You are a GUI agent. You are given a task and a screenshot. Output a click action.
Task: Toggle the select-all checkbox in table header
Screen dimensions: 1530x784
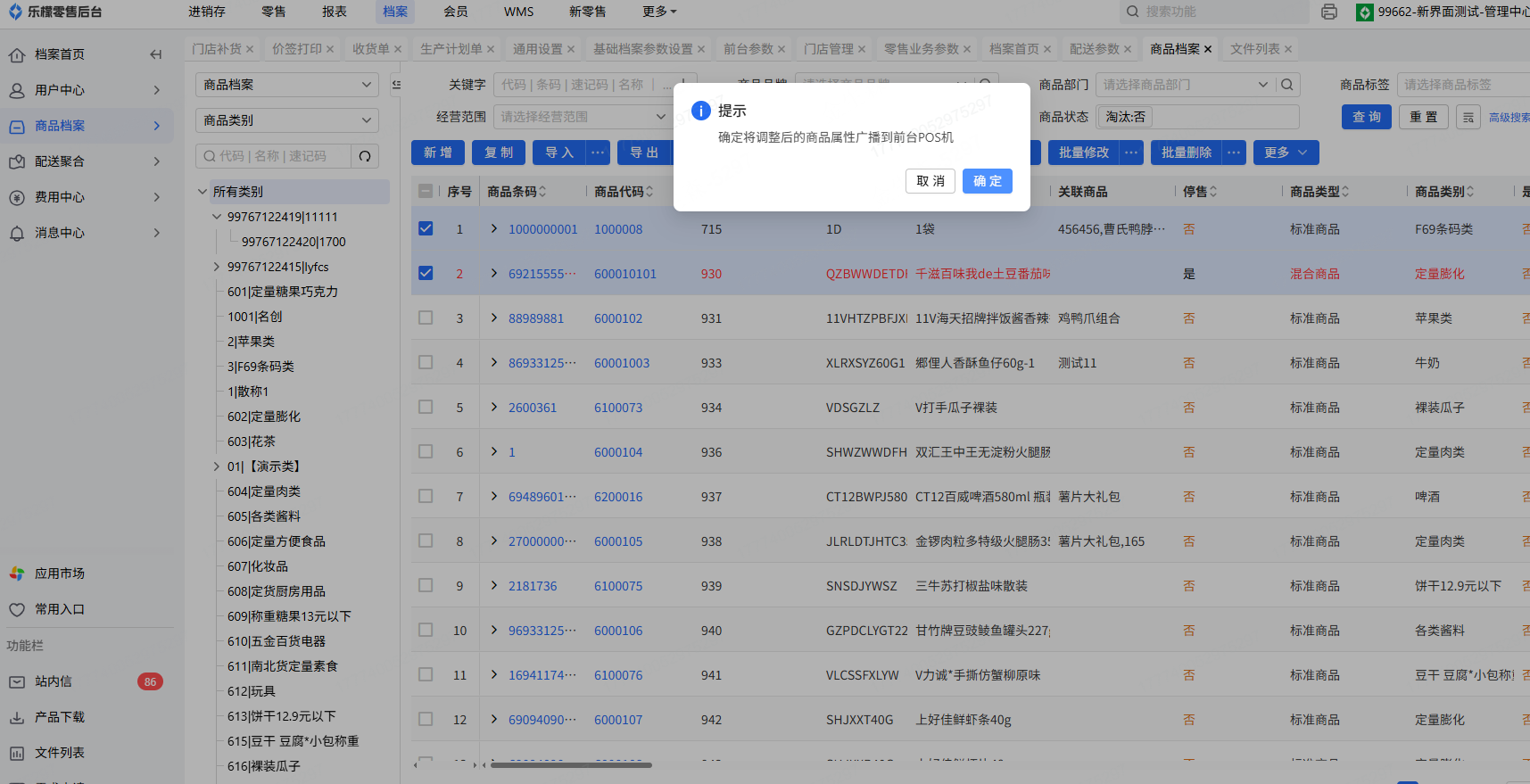click(426, 191)
